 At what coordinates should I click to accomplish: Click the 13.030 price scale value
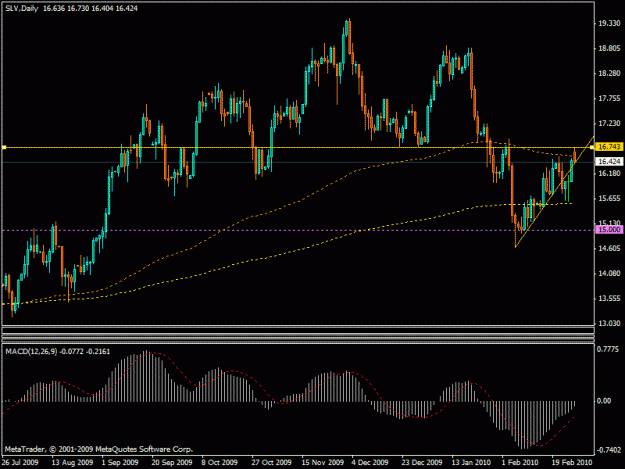pyautogui.click(x=609, y=323)
